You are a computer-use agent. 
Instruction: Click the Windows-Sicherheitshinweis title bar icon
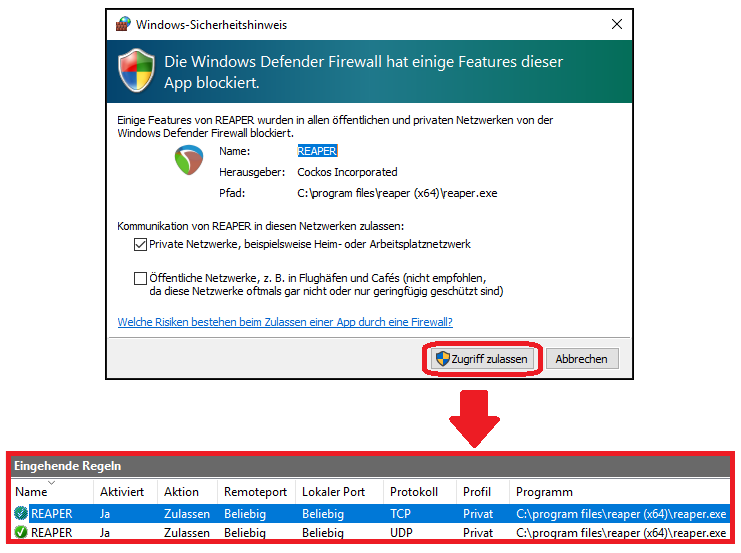coord(123,23)
